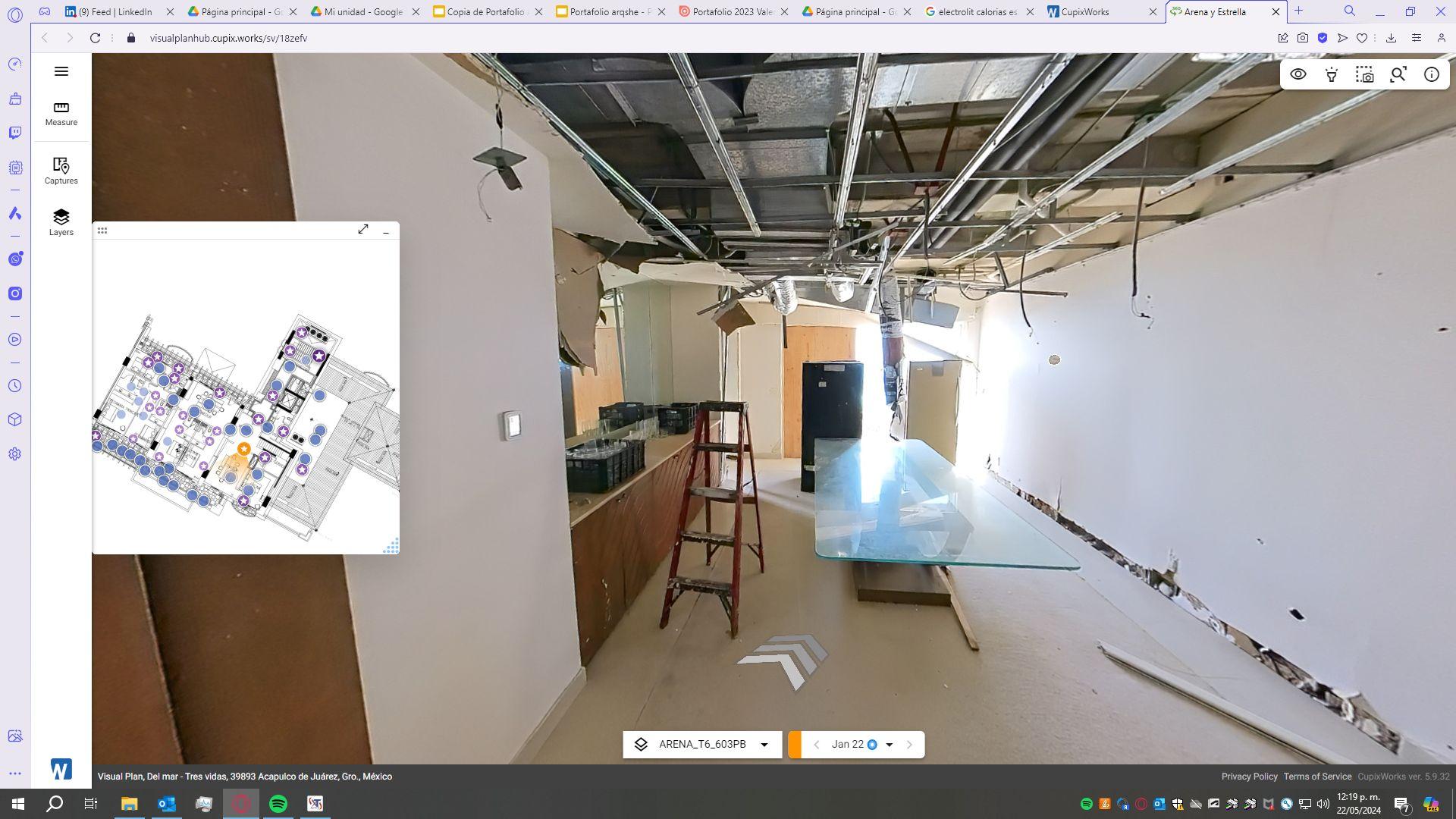Image resolution: width=1456 pixels, height=819 pixels.
Task: Click the orange star marker on minimap
Action: pyautogui.click(x=243, y=449)
